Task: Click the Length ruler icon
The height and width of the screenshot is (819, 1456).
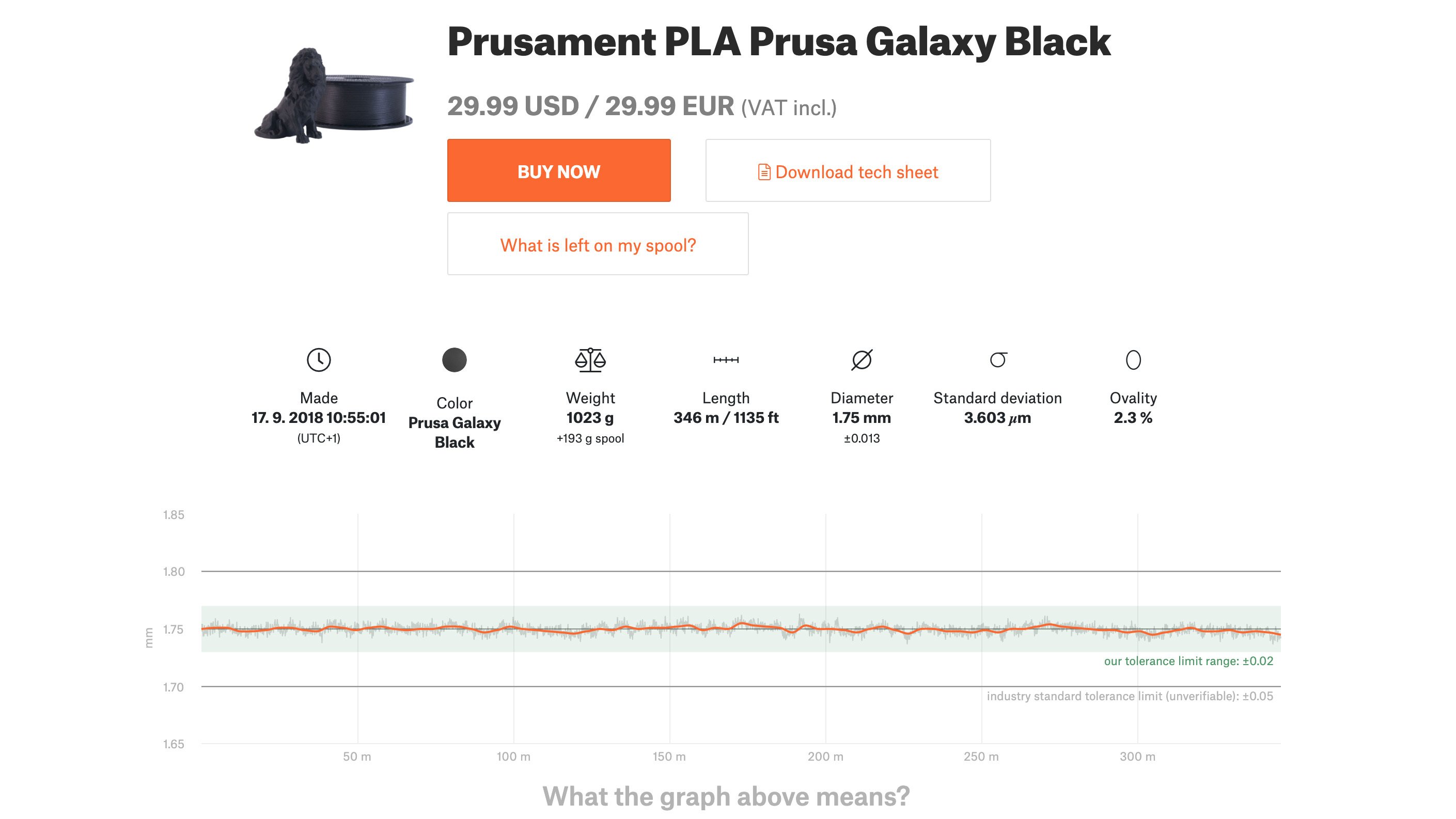Action: pos(726,359)
